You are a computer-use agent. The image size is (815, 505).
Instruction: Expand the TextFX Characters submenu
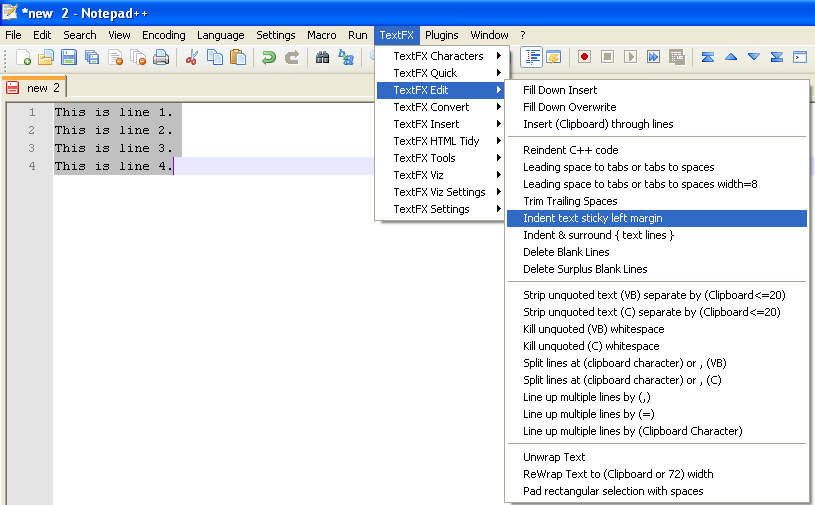(440, 56)
